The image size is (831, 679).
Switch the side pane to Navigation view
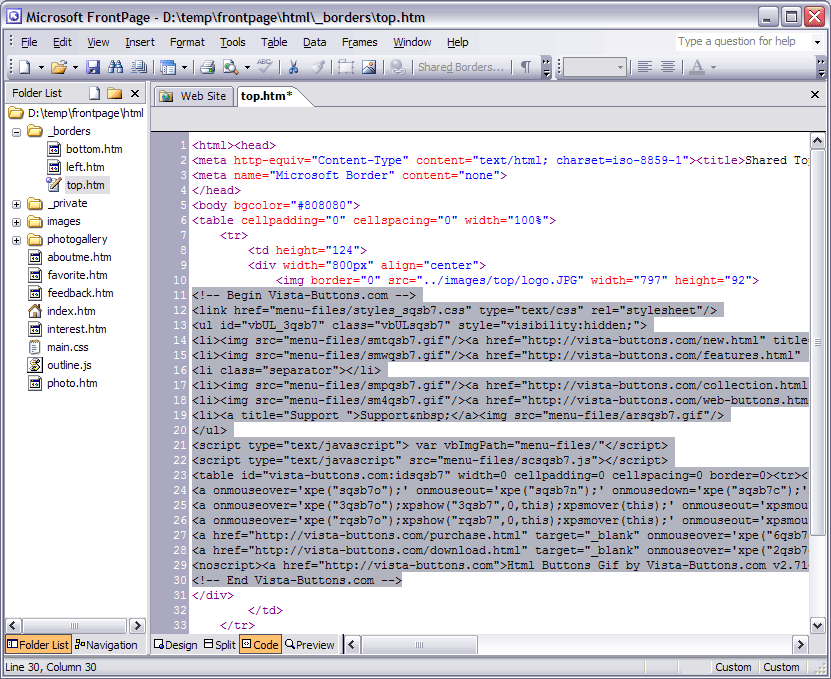click(x=107, y=645)
